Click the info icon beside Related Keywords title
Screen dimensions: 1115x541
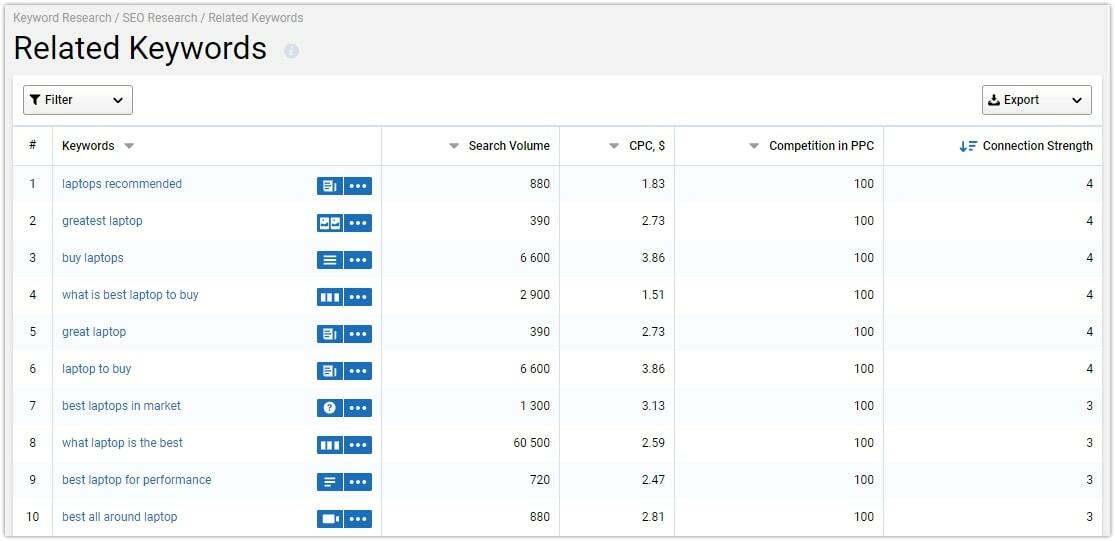[292, 51]
